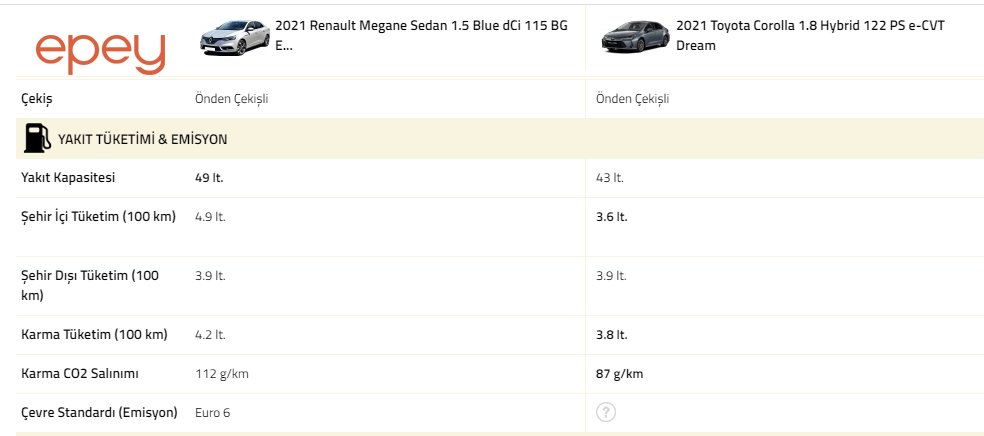Click the Renault Euro 6 emission value
Image resolution: width=984 pixels, height=436 pixels.
coord(212,413)
